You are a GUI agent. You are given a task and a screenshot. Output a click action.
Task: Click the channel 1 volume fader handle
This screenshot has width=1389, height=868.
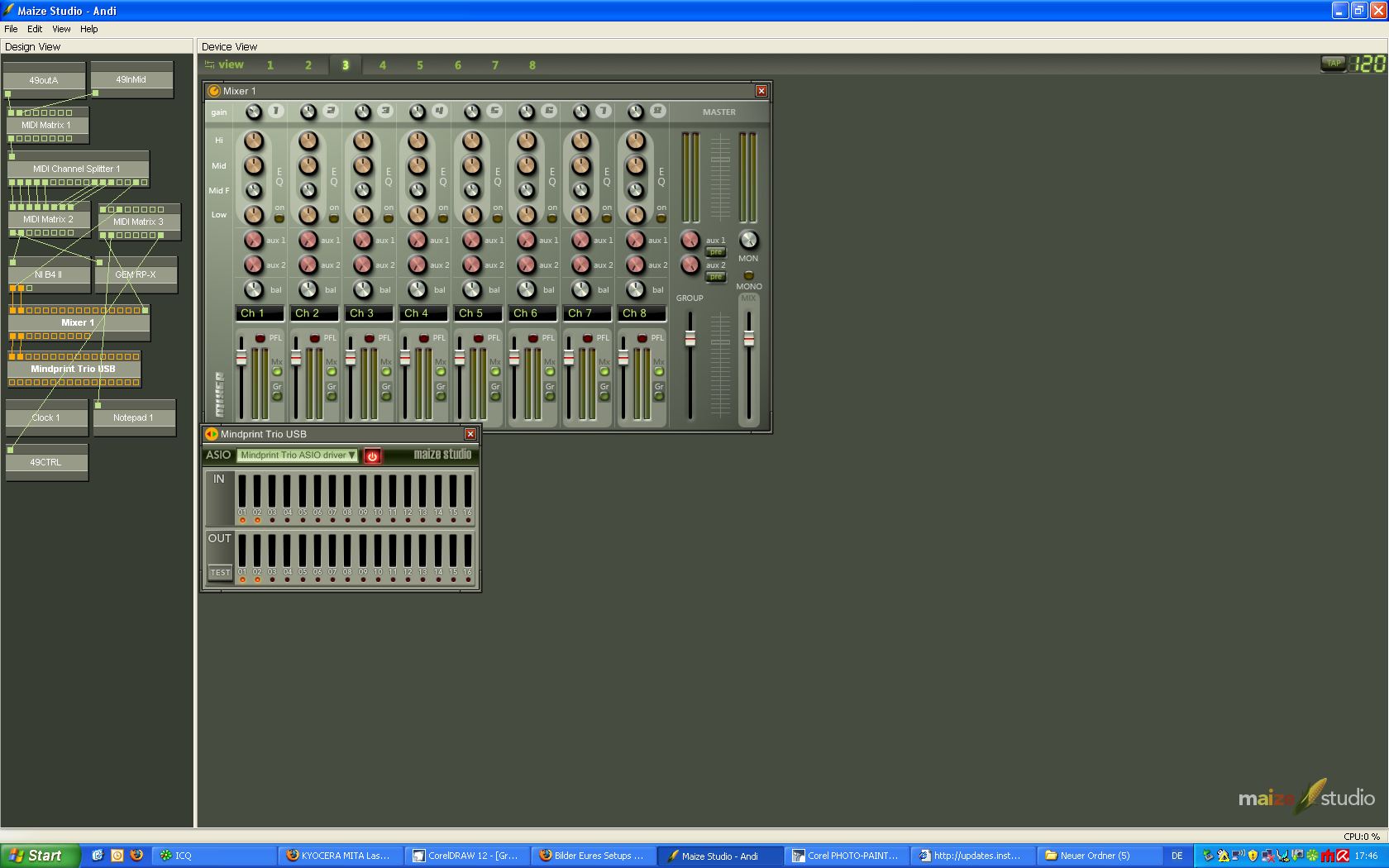tap(241, 357)
